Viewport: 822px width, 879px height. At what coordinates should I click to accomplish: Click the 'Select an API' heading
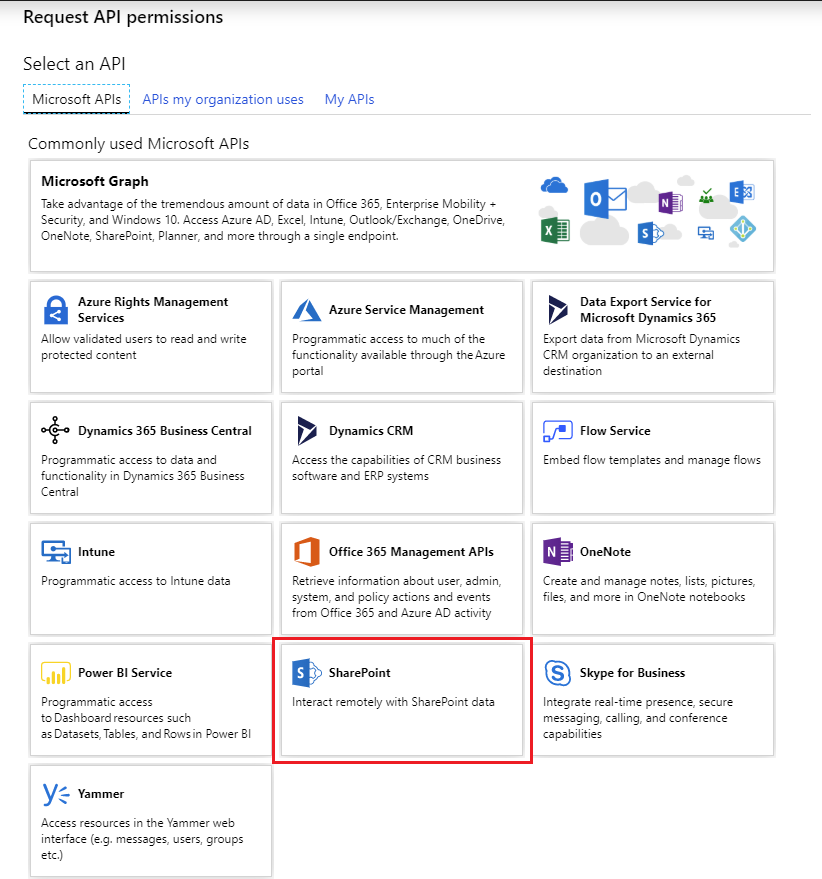tap(74, 64)
